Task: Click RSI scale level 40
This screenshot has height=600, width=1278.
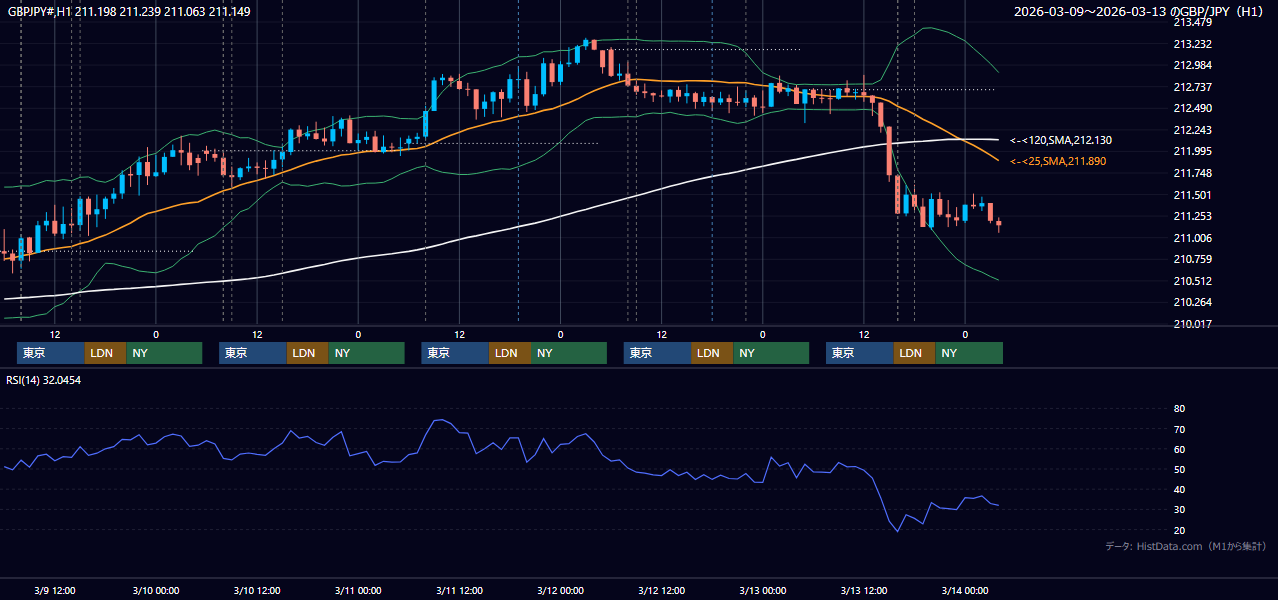Action: click(x=1179, y=489)
